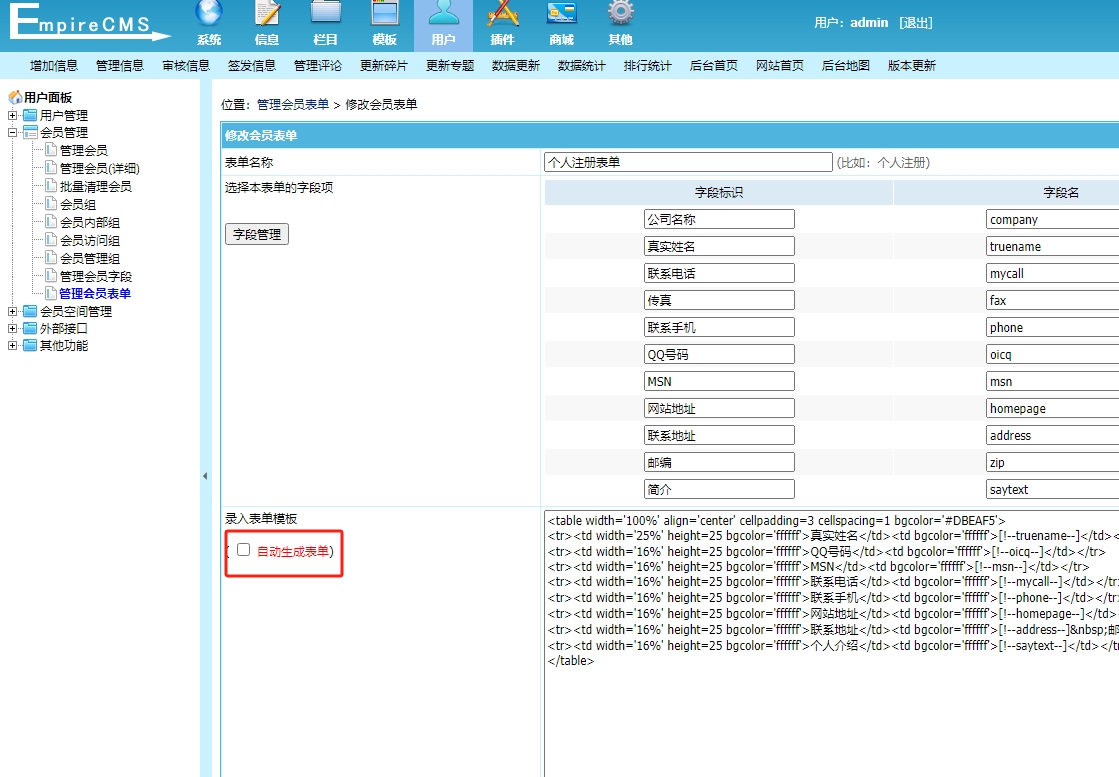Click the 表单名称 input field
This screenshot has width=1119, height=777.
[685, 160]
